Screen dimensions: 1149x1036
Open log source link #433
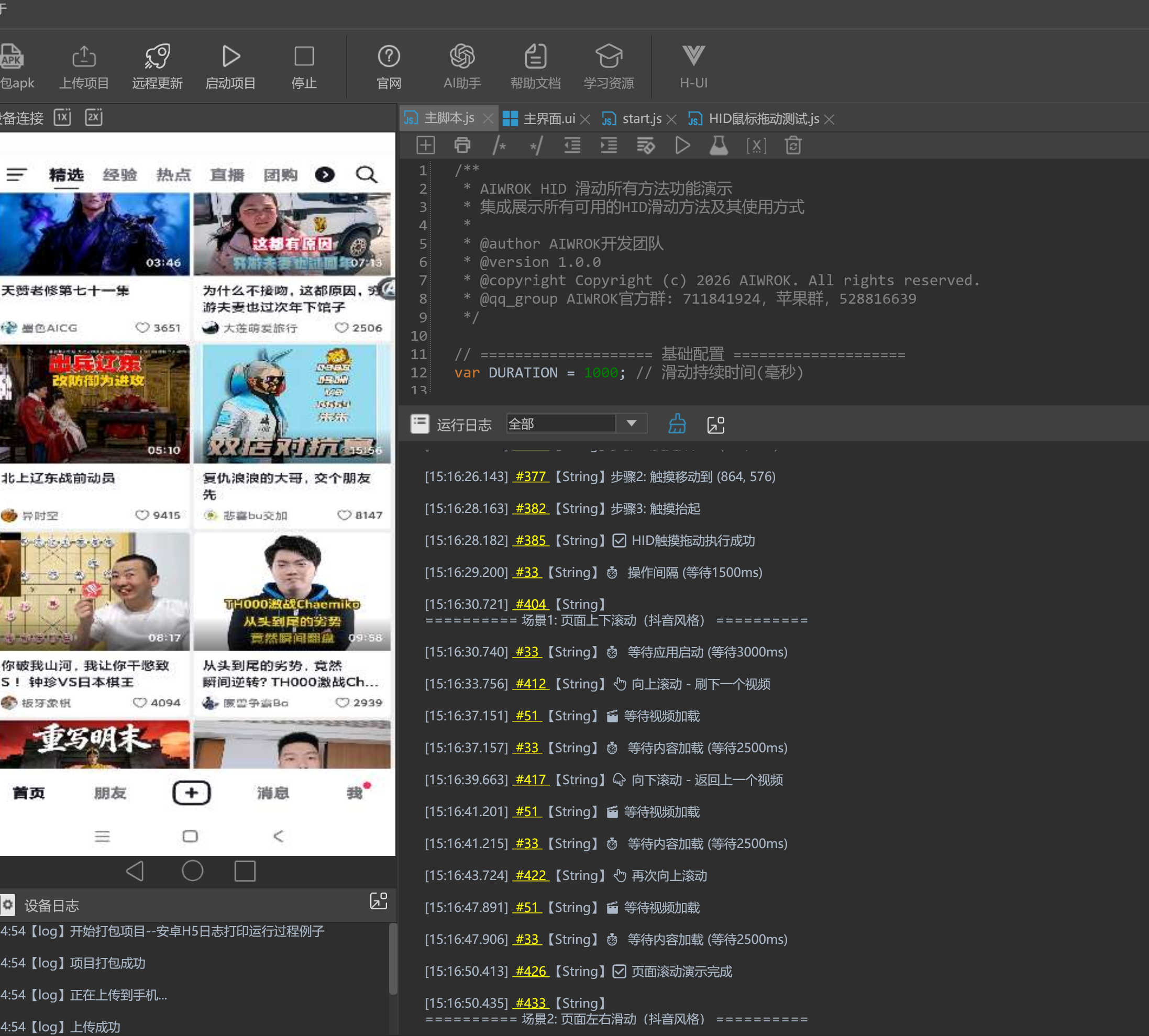(531, 1003)
